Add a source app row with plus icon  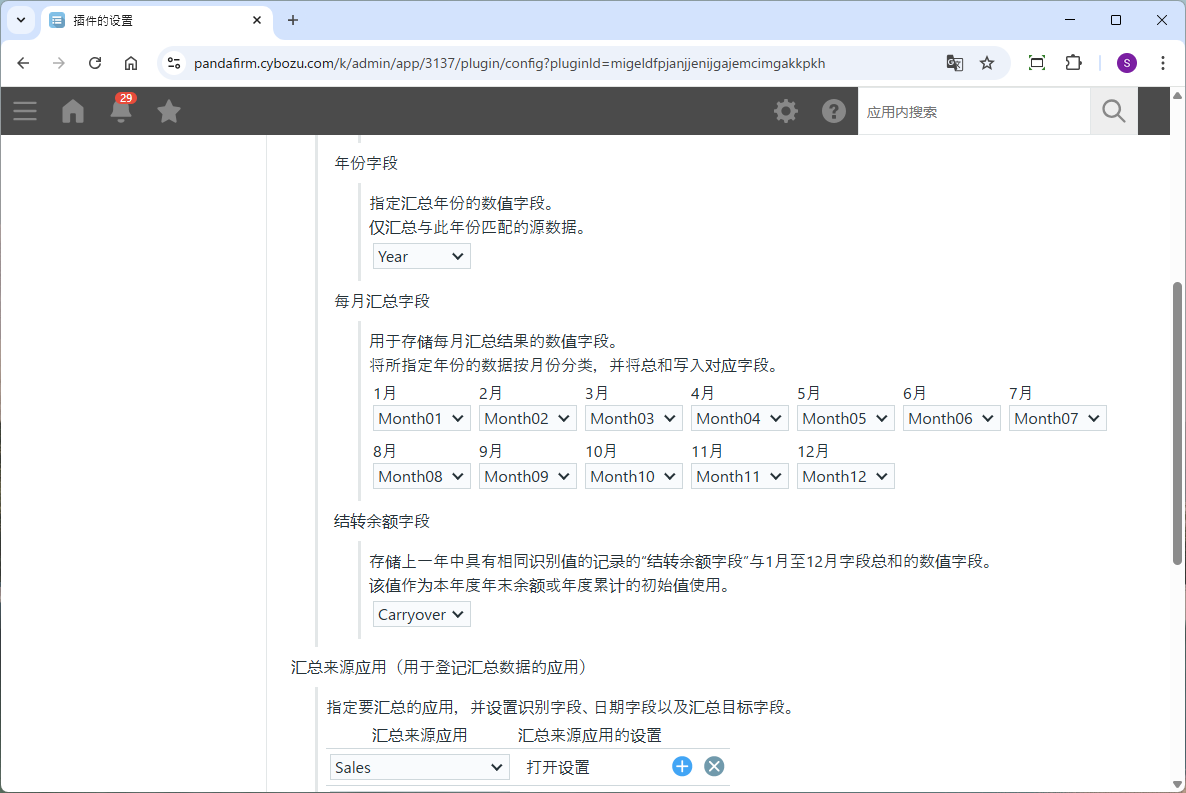pyautogui.click(x=682, y=767)
